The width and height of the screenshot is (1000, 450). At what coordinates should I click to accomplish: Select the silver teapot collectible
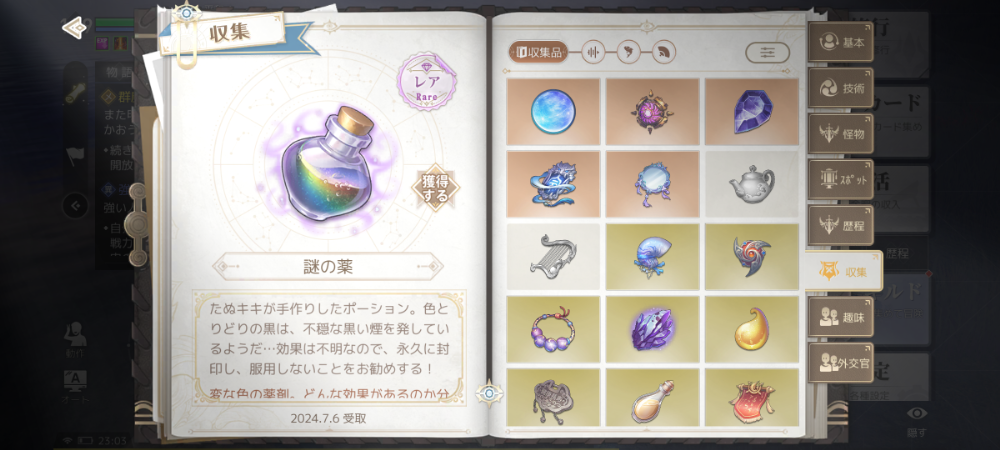tap(751, 184)
